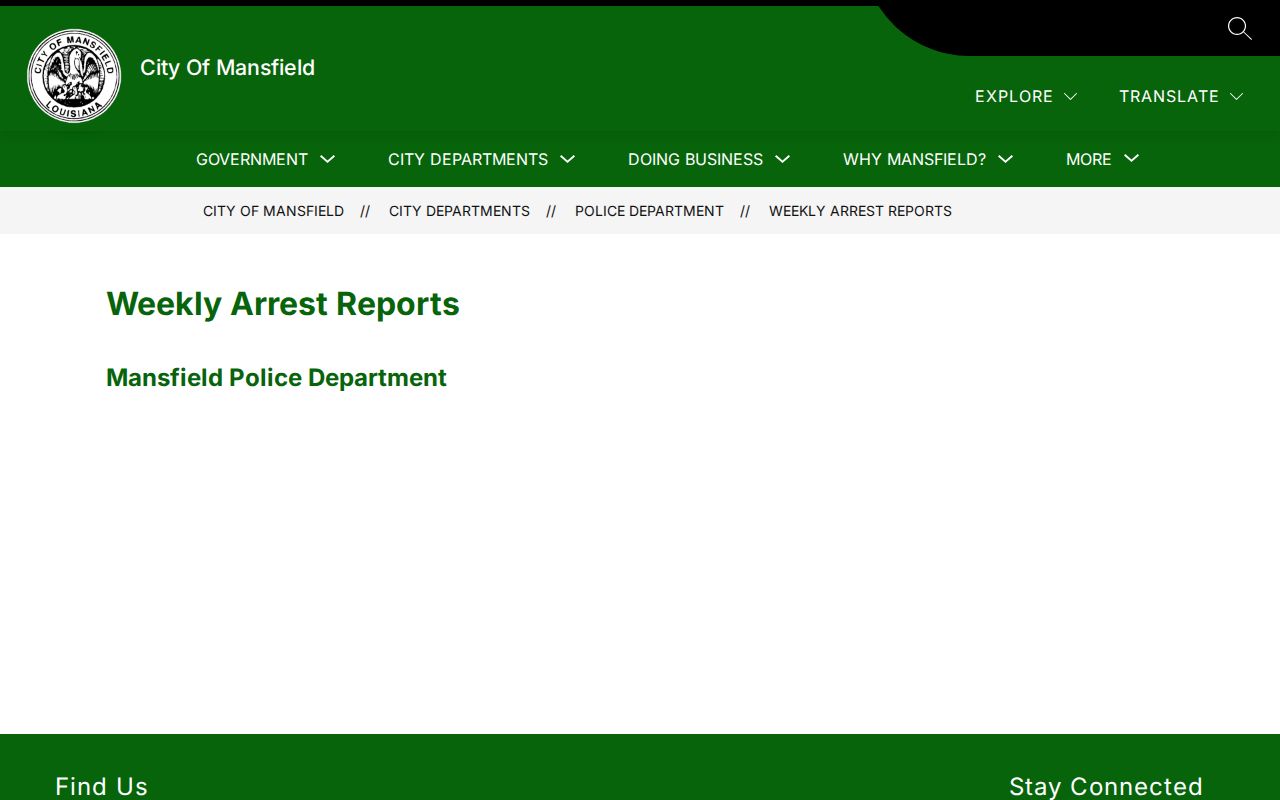Screen dimensions: 1280x800
Task: Expand the City Departments chevron in main navigation
Action: 568,159
